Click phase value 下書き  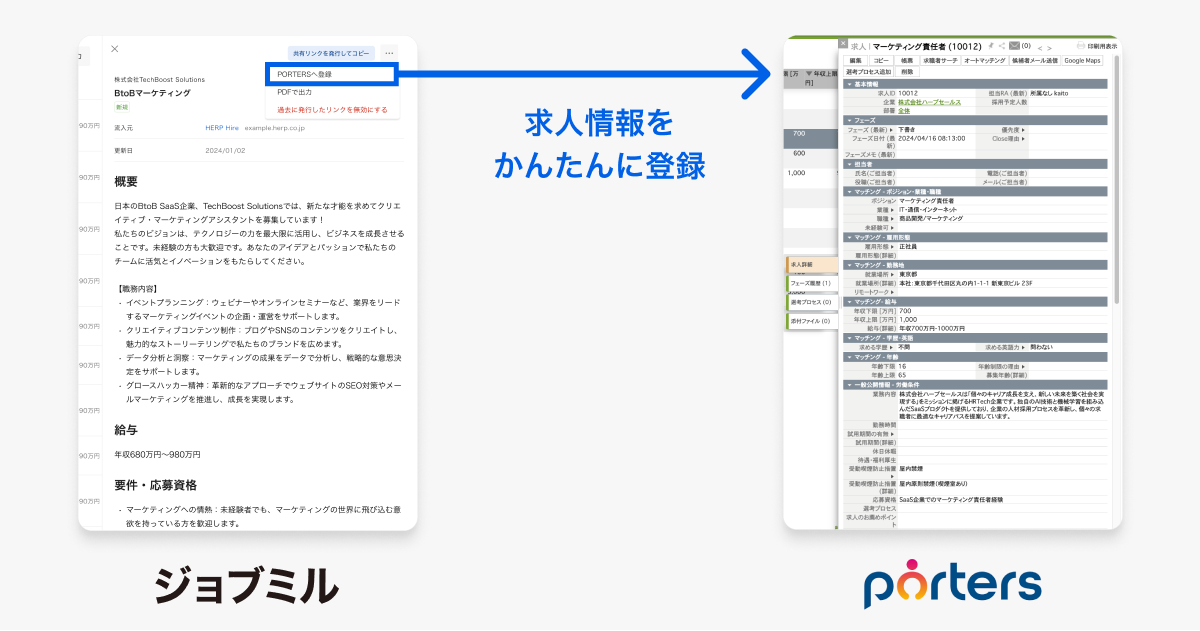click(x=908, y=129)
